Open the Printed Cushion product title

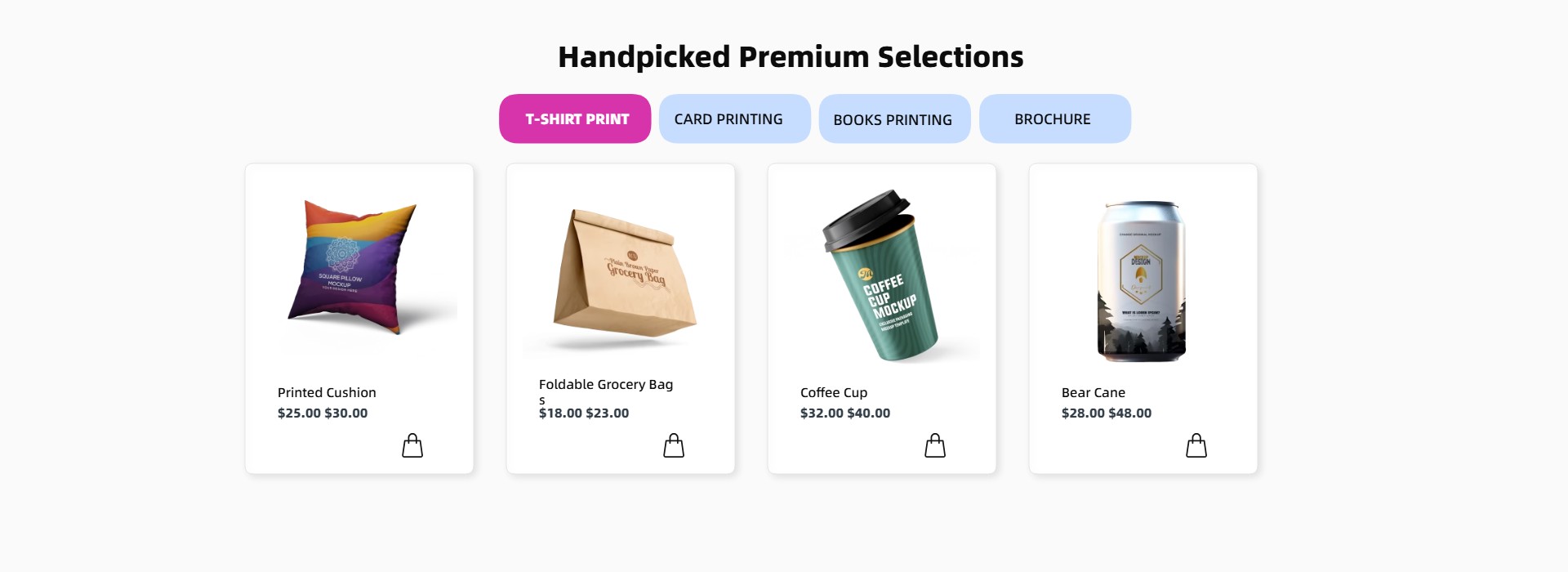point(327,392)
